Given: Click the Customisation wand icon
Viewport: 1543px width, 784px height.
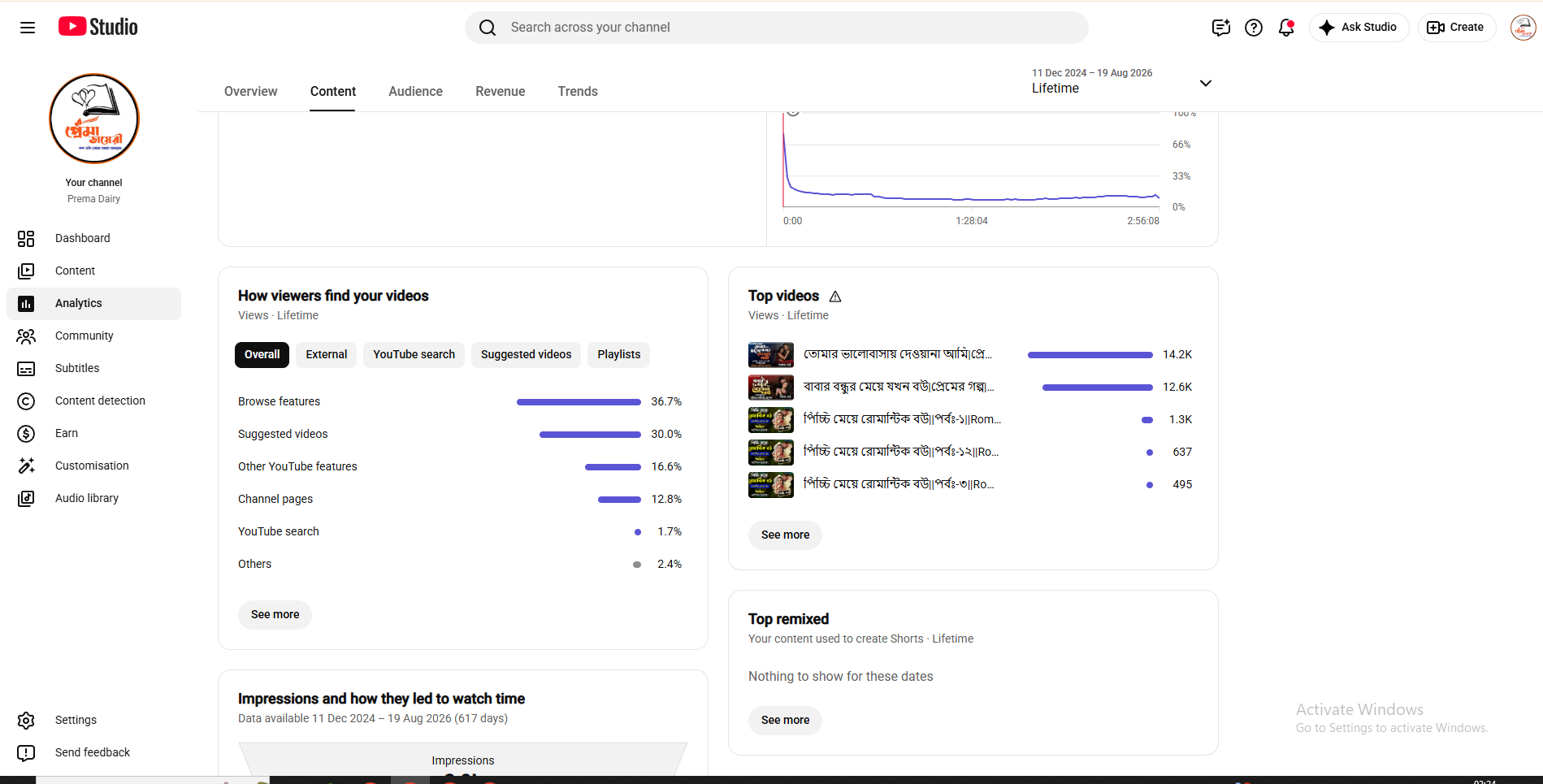Looking at the screenshot, I should [x=26, y=466].
